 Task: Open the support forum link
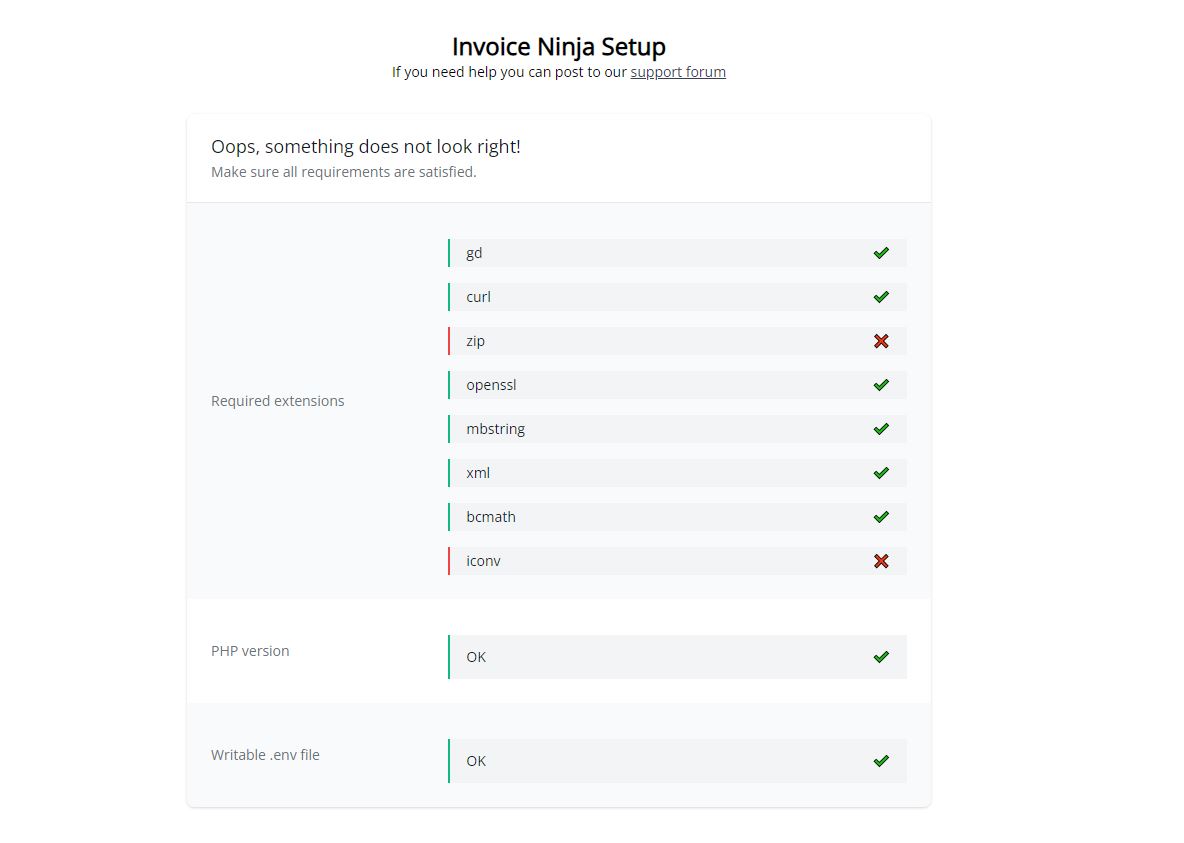point(677,72)
